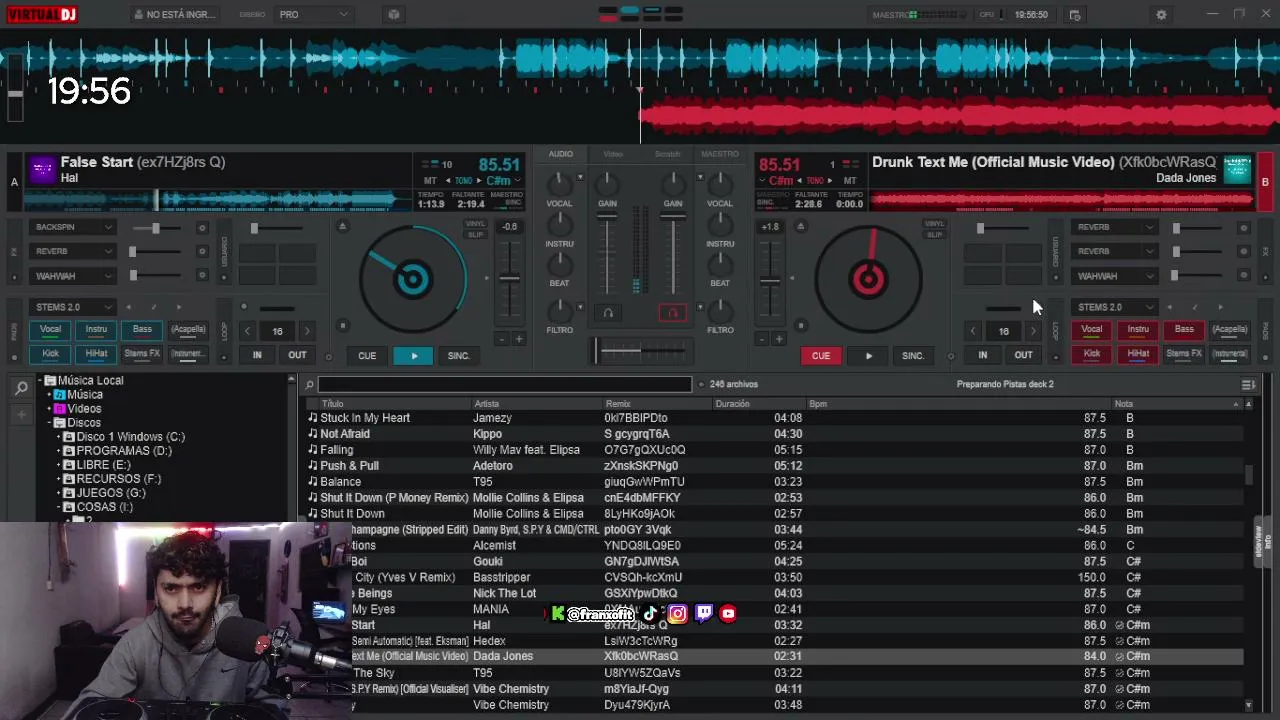
Task: Click the crossfader slider
Action: (x=640, y=350)
